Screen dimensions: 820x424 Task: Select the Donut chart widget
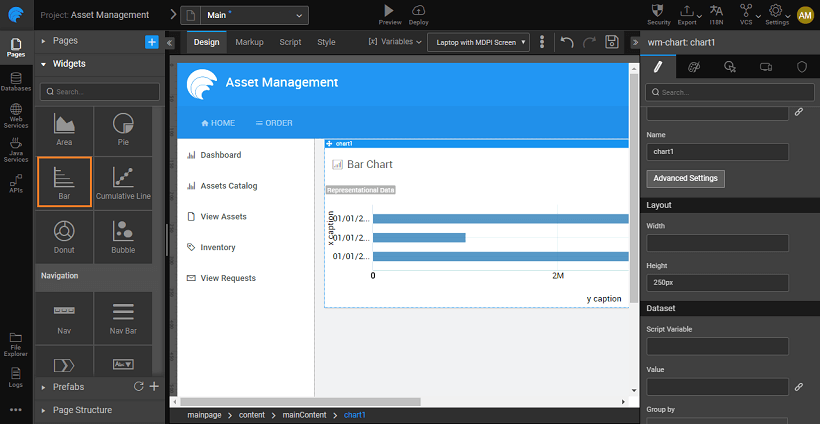tap(64, 233)
